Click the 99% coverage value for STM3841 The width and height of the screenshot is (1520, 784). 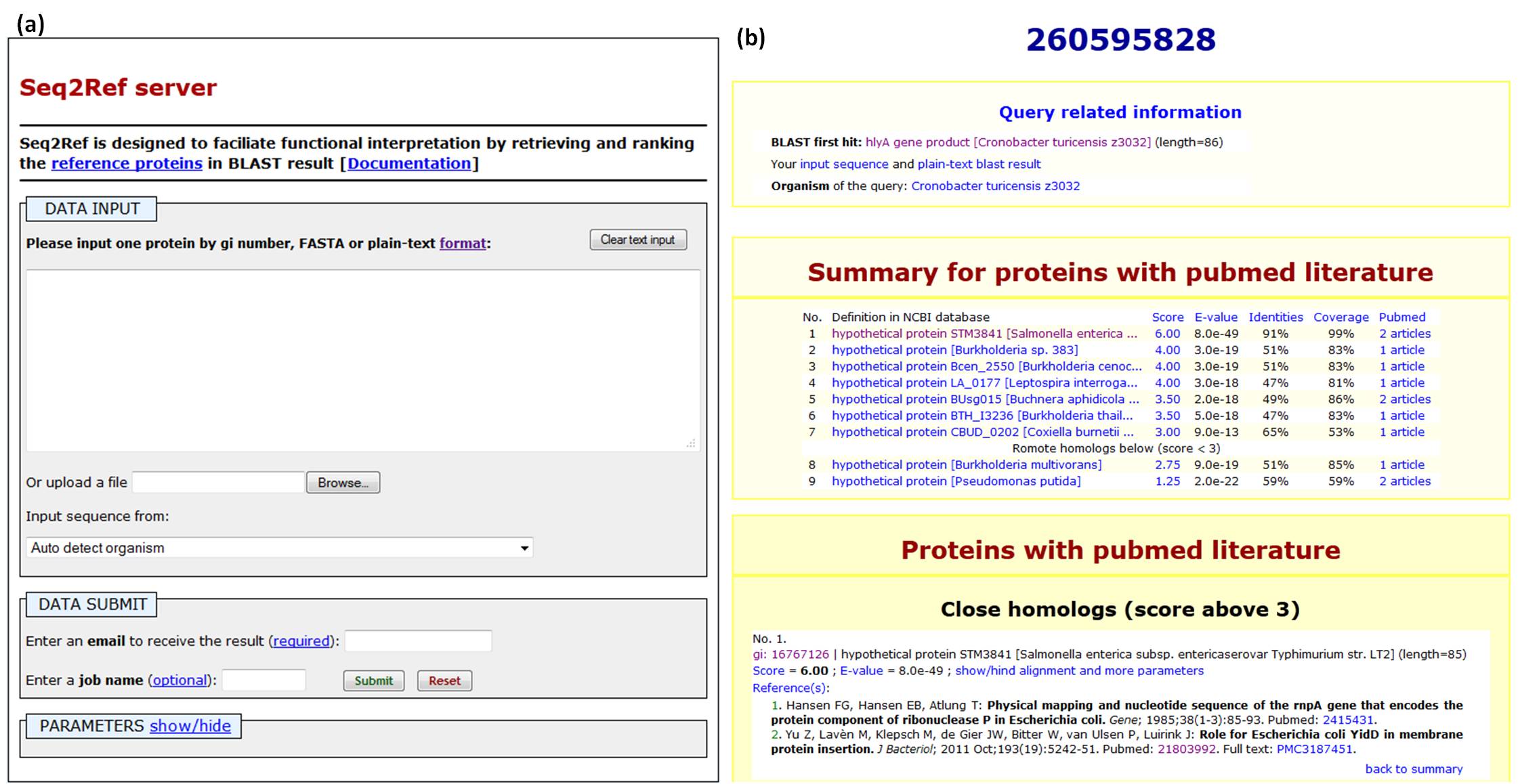point(1341,334)
